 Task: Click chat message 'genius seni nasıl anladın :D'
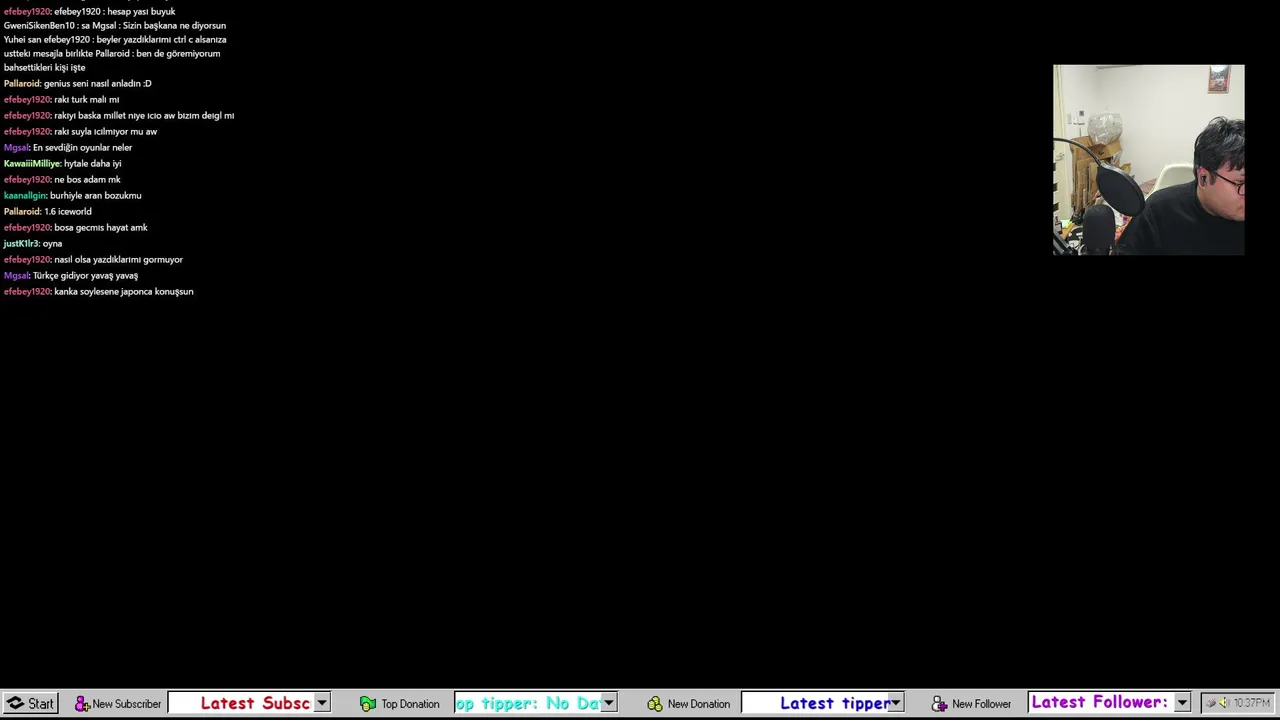(x=98, y=83)
